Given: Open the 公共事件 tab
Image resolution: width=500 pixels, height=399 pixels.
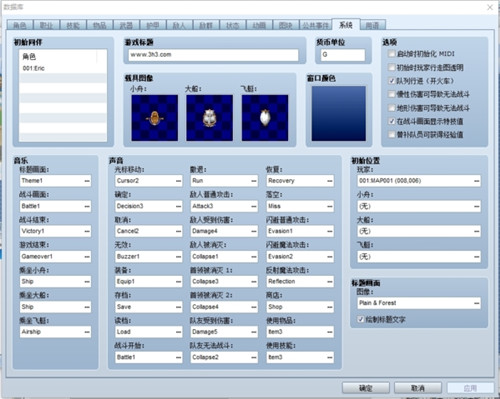Looking at the screenshot, I should pyautogui.click(x=316, y=25).
